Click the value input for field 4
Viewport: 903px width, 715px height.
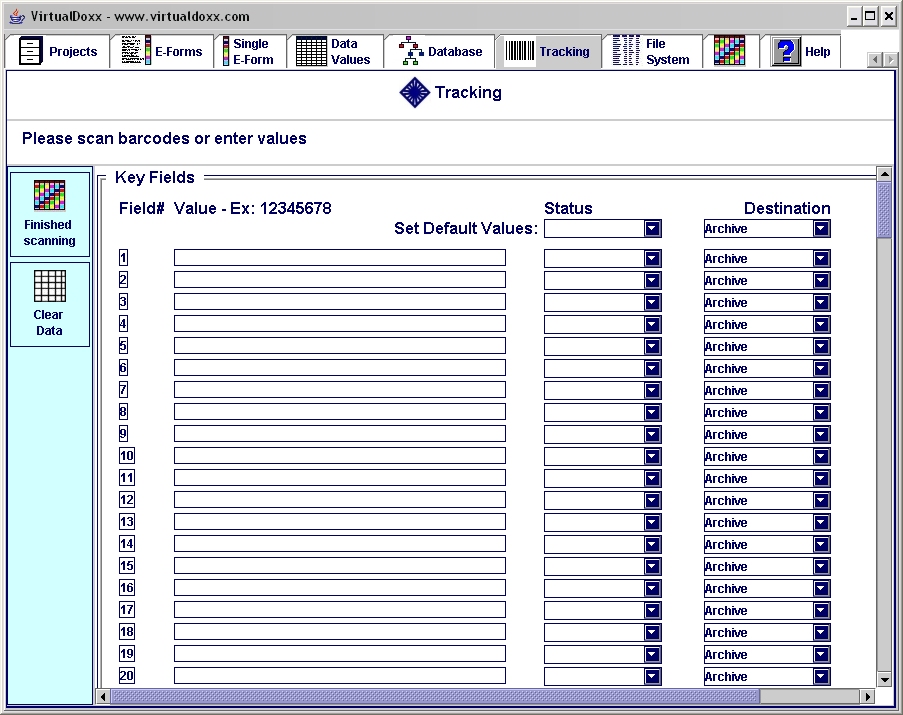click(x=340, y=324)
